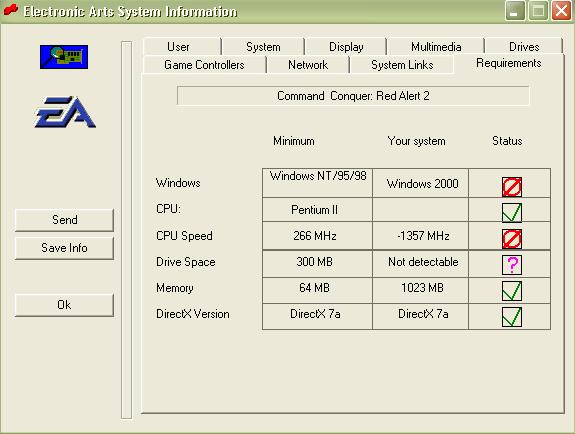
Task: Click the 'CPU Speed' row label
Action: tap(184, 236)
